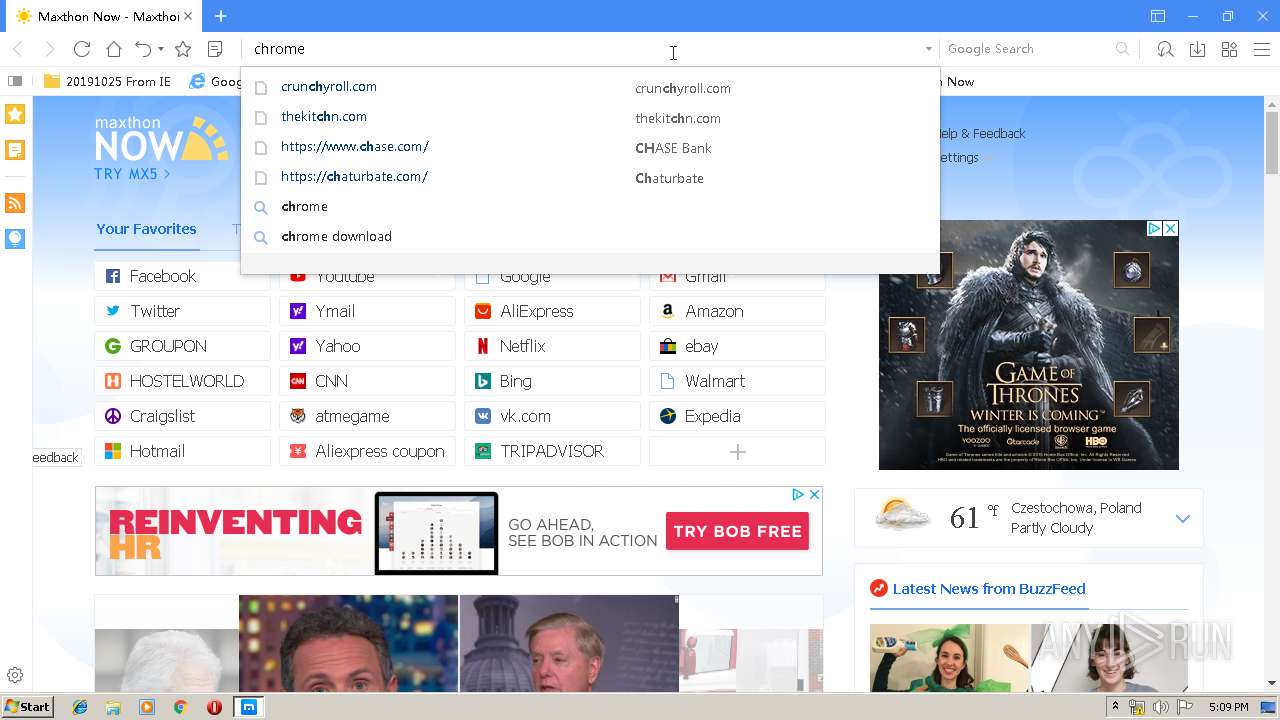The height and width of the screenshot is (720, 1280).
Task: Open the sidebar settings gear
Action: (x=15, y=675)
